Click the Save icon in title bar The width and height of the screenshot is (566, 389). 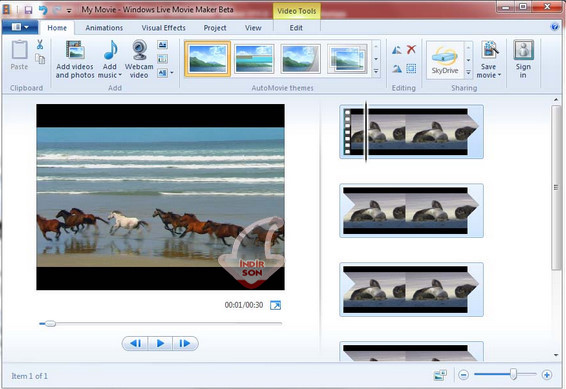(28, 10)
